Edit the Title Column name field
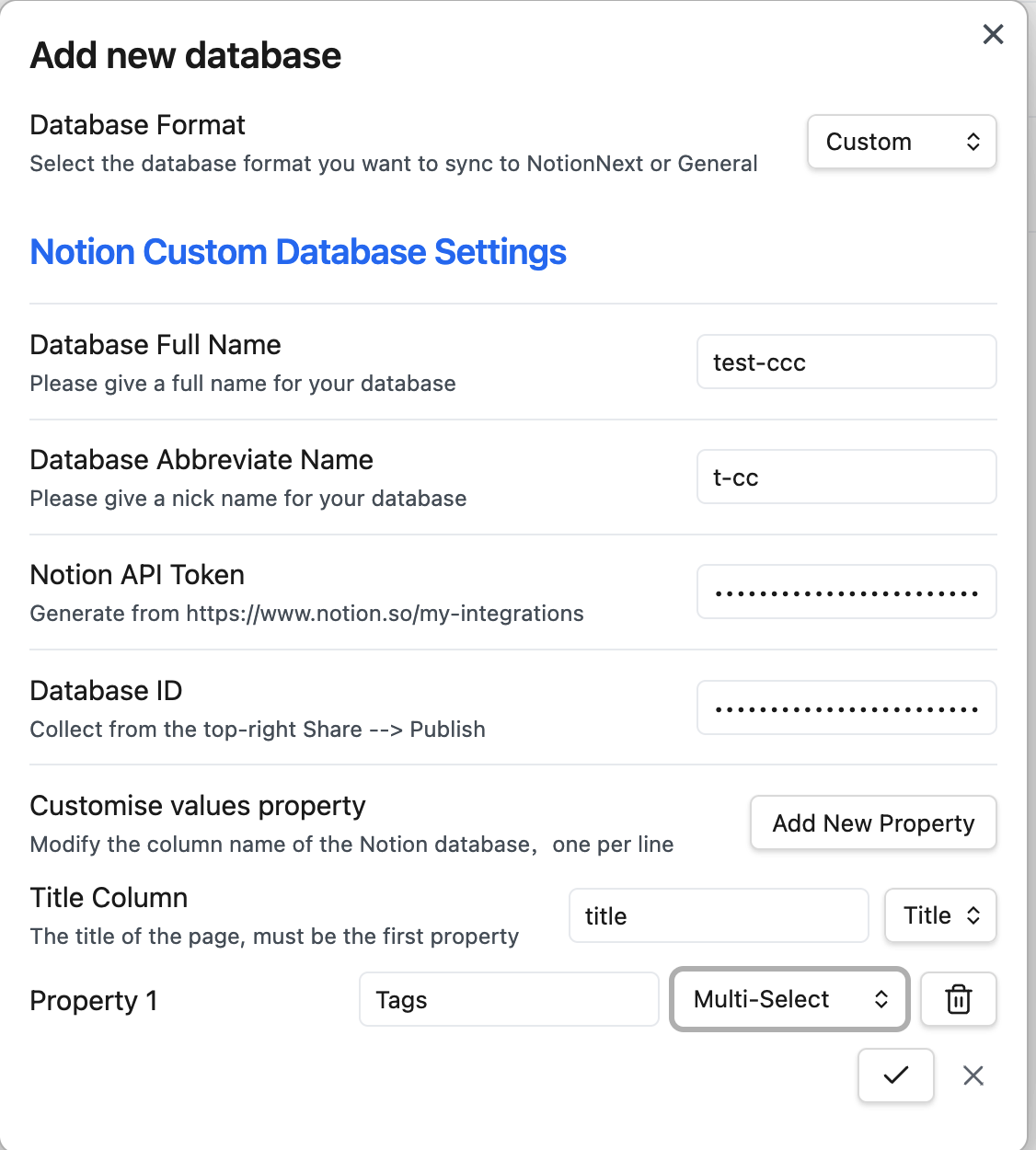The image size is (1036, 1150). point(718,915)
